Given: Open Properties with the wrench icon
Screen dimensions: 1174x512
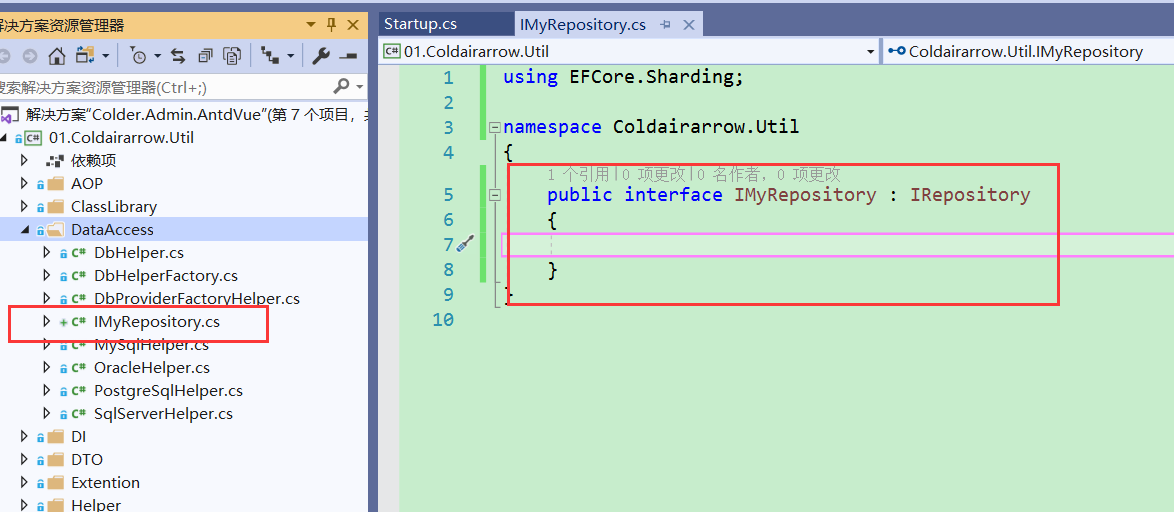Looking at the screenshot, I should [x=321, y=55].
